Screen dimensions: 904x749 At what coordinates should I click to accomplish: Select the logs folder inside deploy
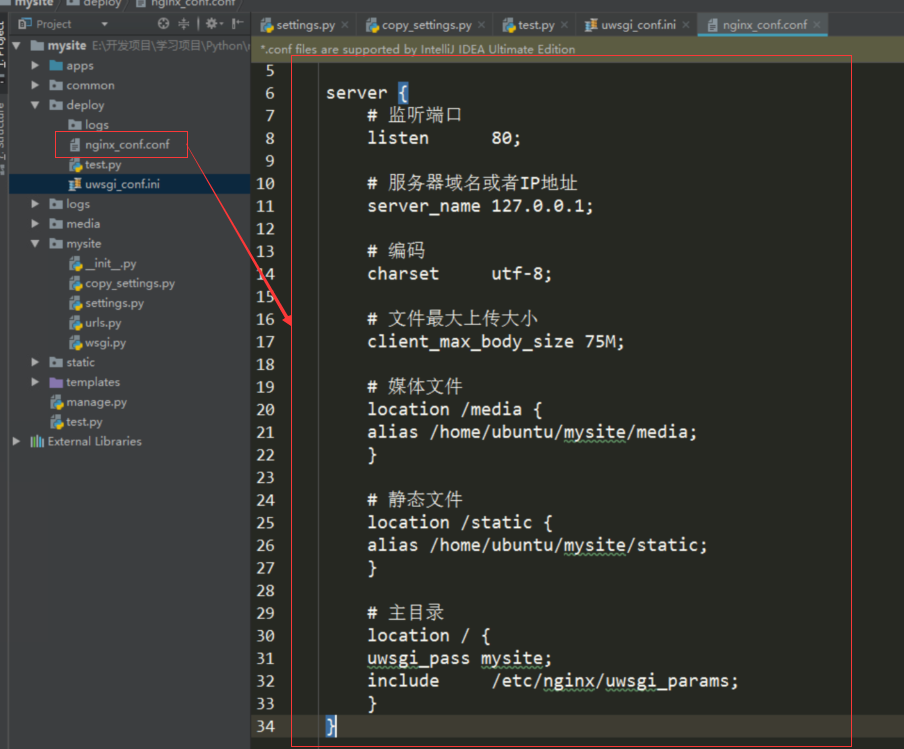(x=97, y=125)
